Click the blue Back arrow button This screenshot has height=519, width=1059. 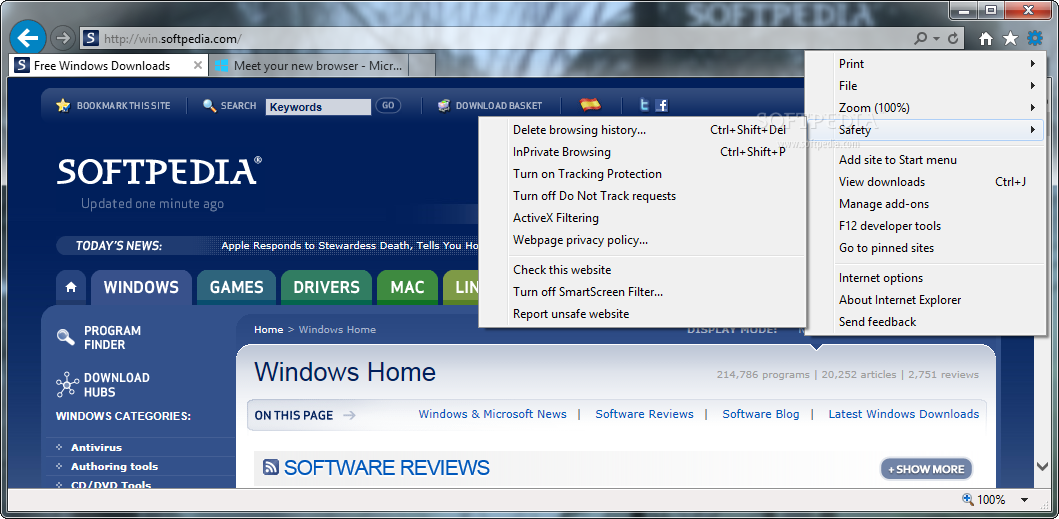click(28, 38)
